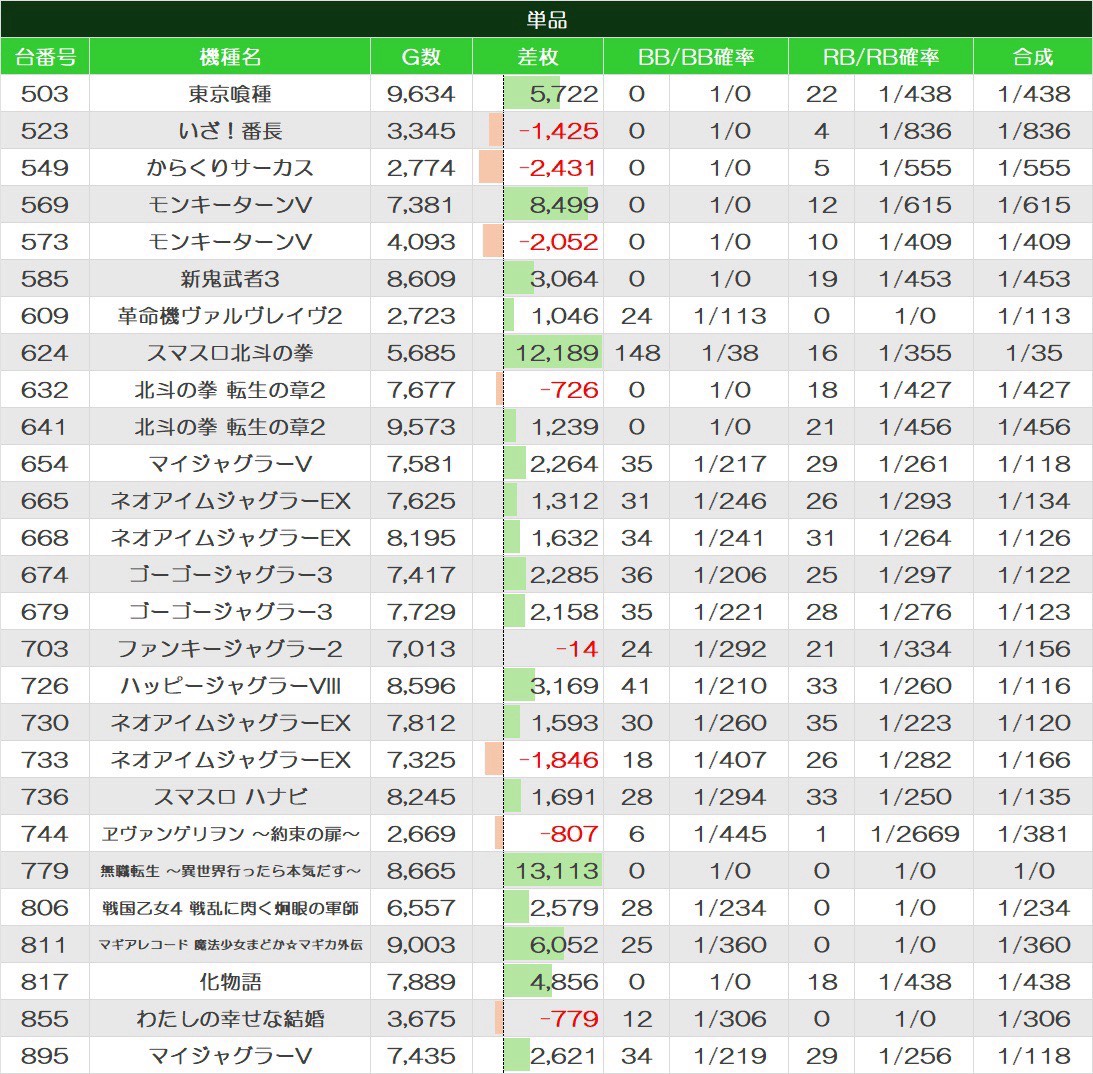This screenshot has width=1093, height=1074.
Task: Click the 2,264 difference value
Action: tap(563, 463)
